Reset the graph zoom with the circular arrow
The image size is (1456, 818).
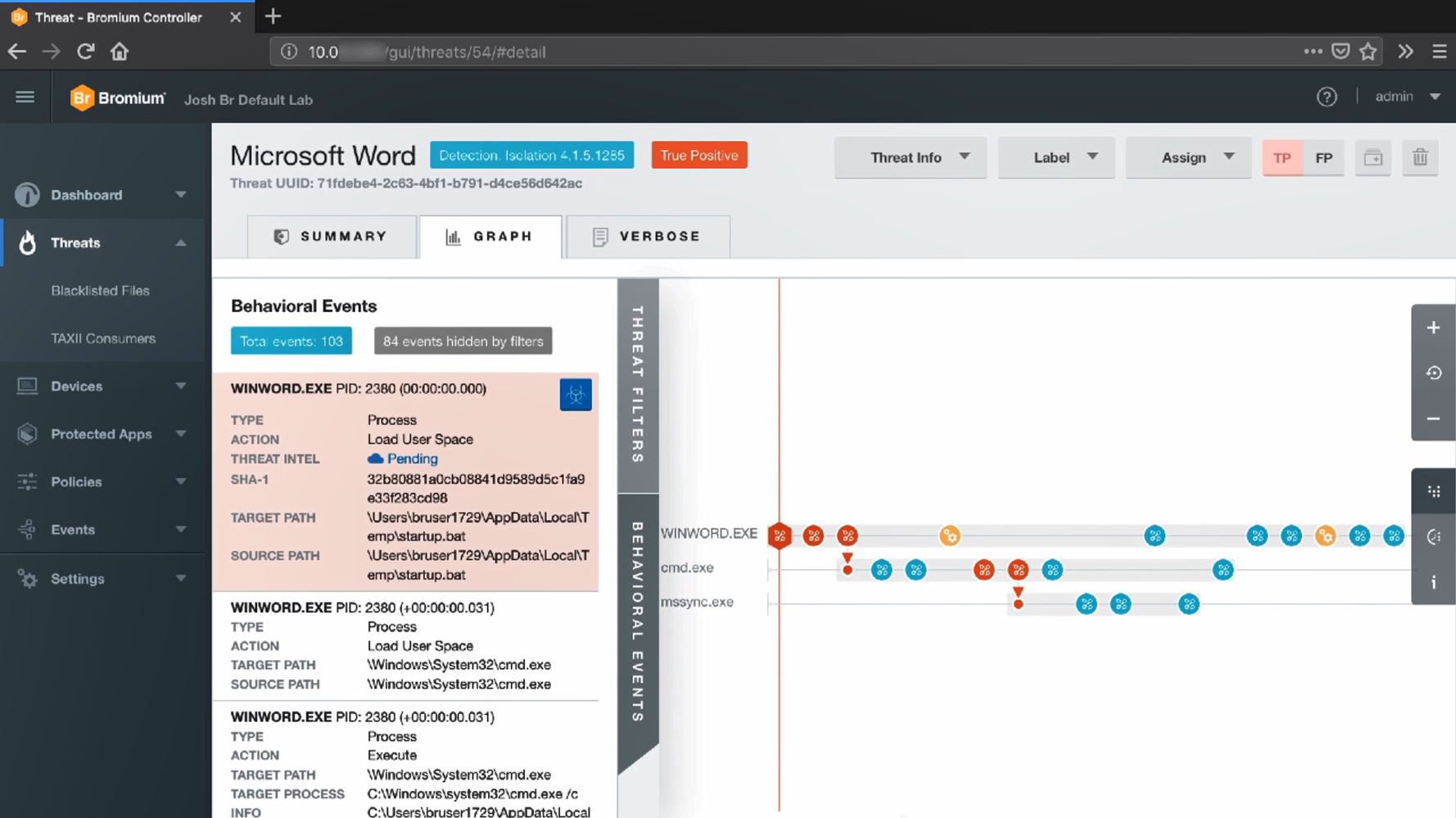point(1433,373)
